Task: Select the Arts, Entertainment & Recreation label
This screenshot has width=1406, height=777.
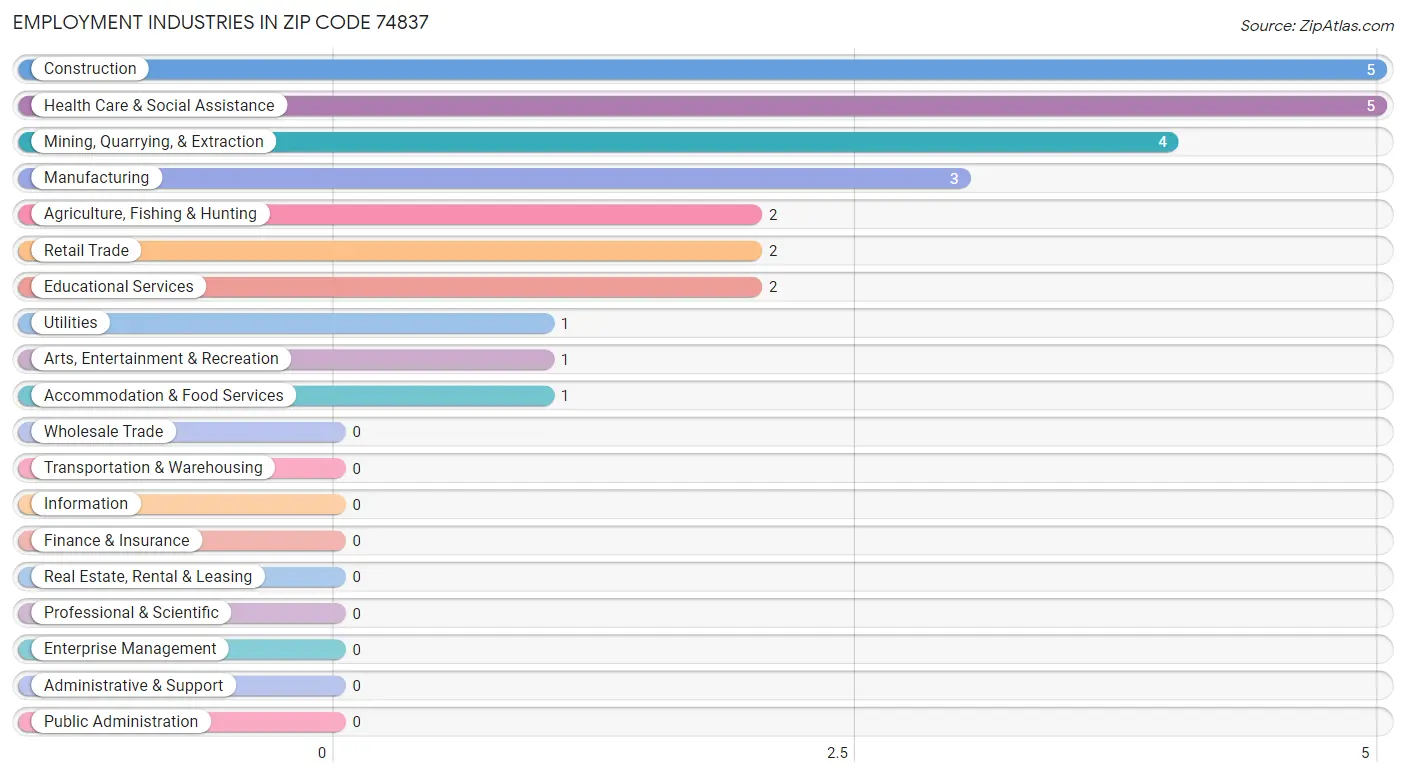Action: coord(161,359)
